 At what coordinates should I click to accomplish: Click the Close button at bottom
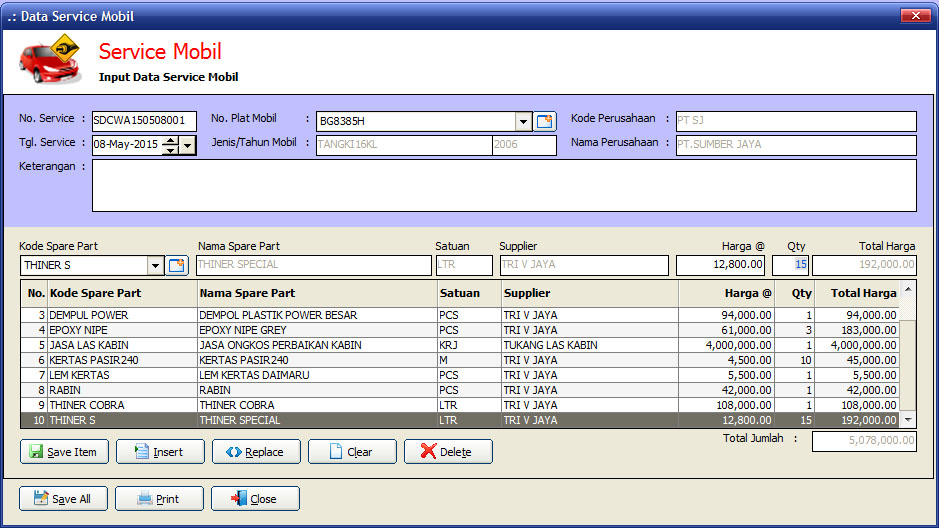(x=255, y=499)
